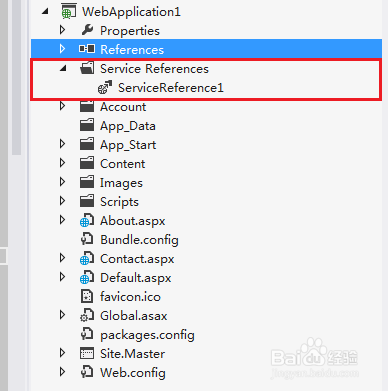Select the About.aspx file name
Image resolution: width=388 pixels, height=391 pixels.
(133, 221)
